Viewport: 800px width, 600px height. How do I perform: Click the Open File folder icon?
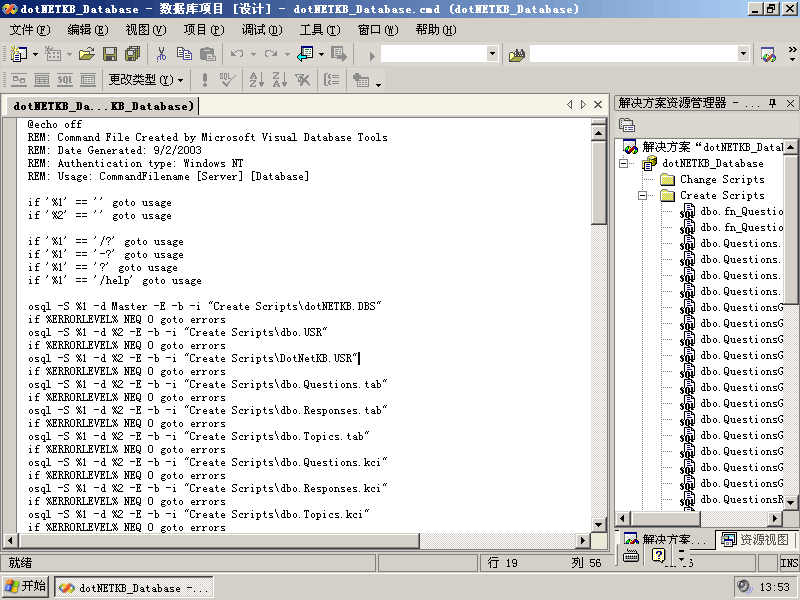tap(87, 54)
